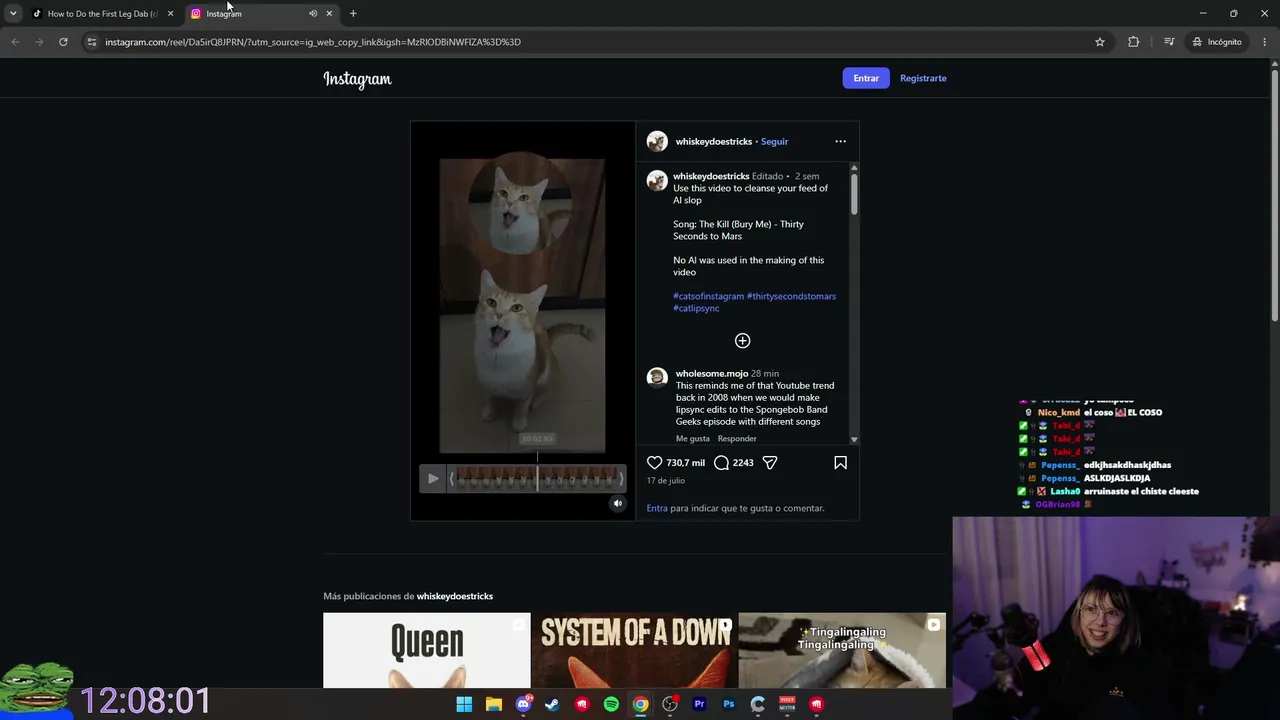
Task: Open the System of a Down reel thumbnail
Action: tap(635, 650)
